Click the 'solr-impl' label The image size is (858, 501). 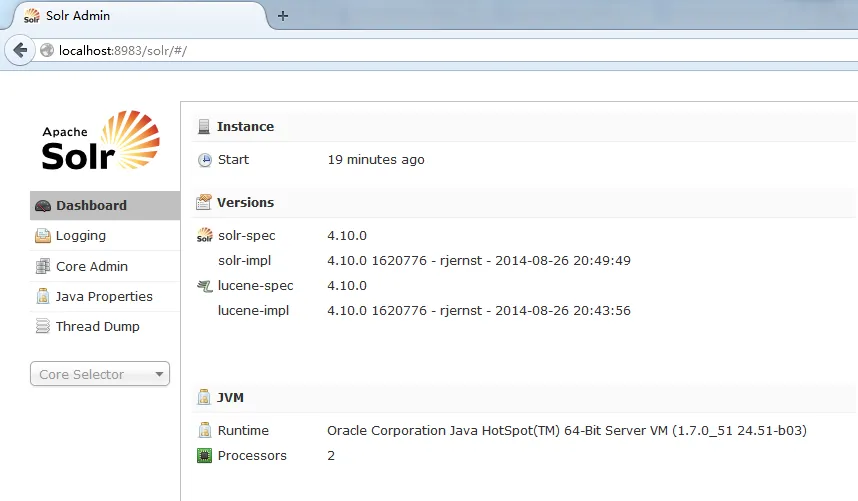pyautogui.click(x=245, y=261)
